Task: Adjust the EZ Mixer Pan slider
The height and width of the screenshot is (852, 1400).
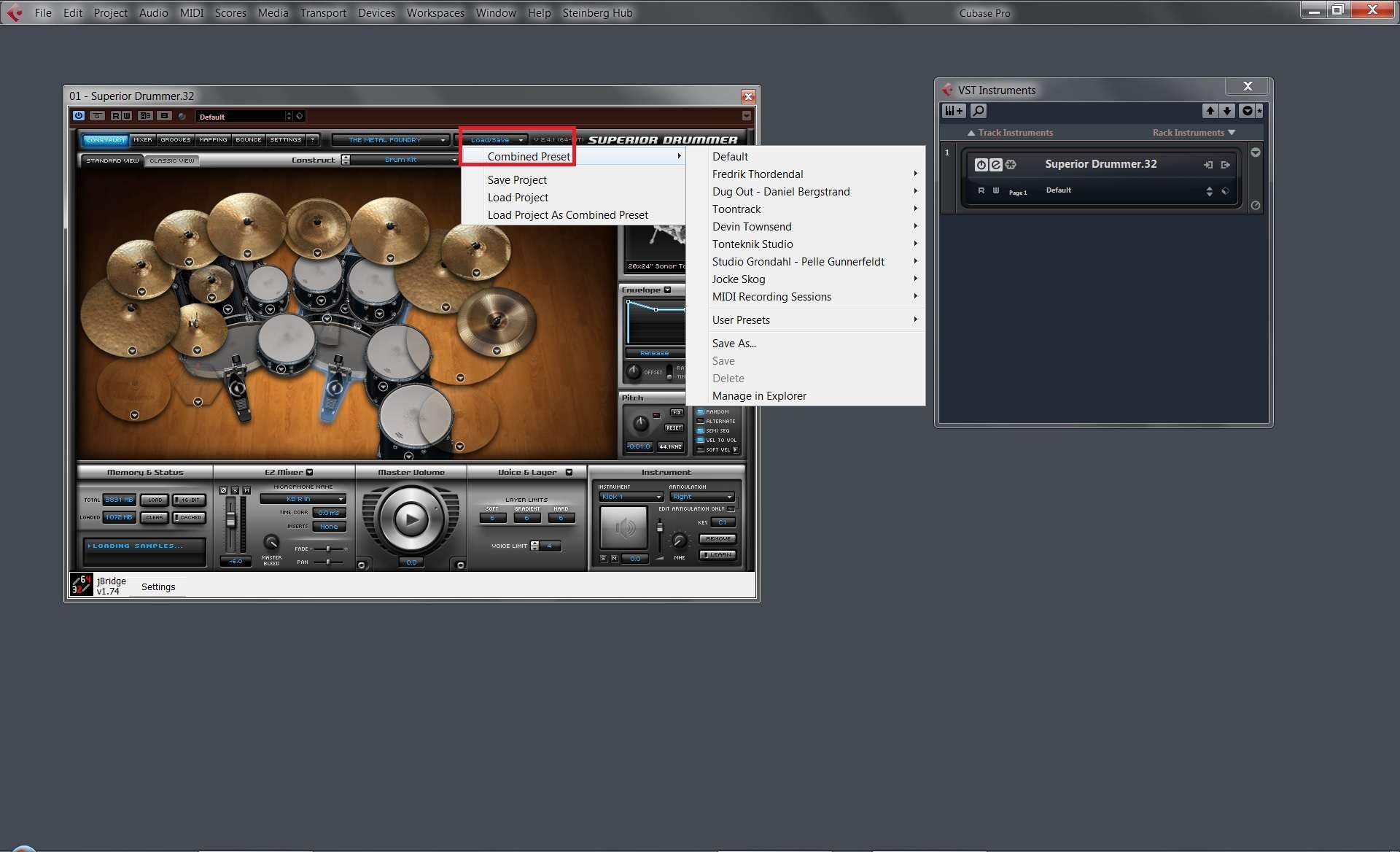Action: (328, 562)
